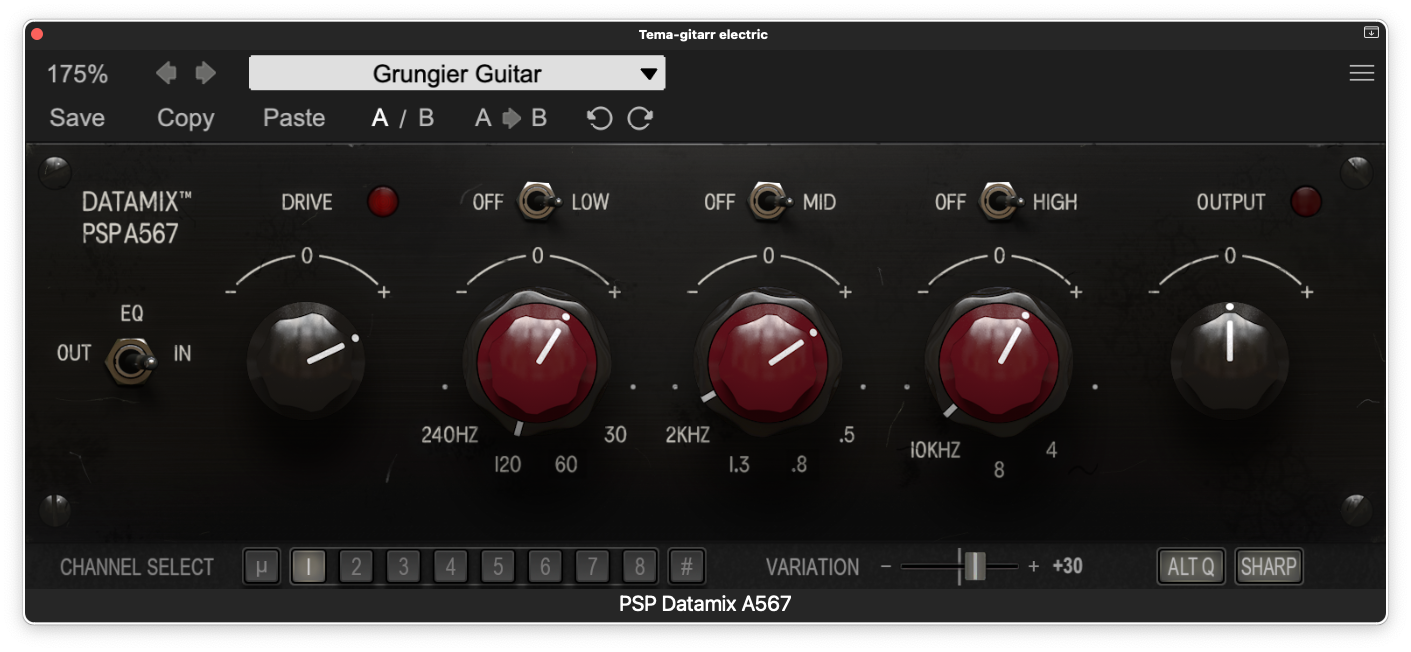Switch to the A setting

tap(380, 118)
